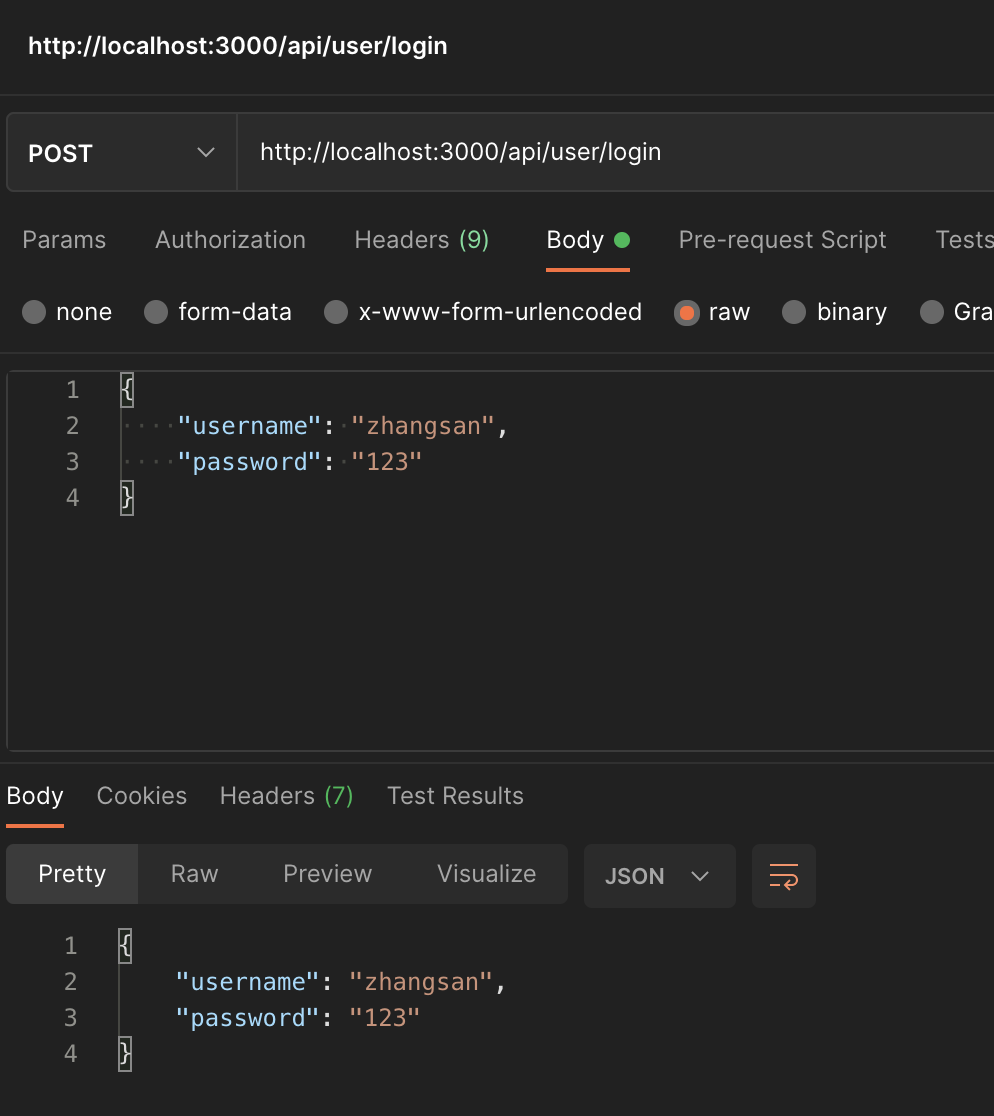
Task: Open response Headers (7) tab
Action: click(x=286, y=796)
